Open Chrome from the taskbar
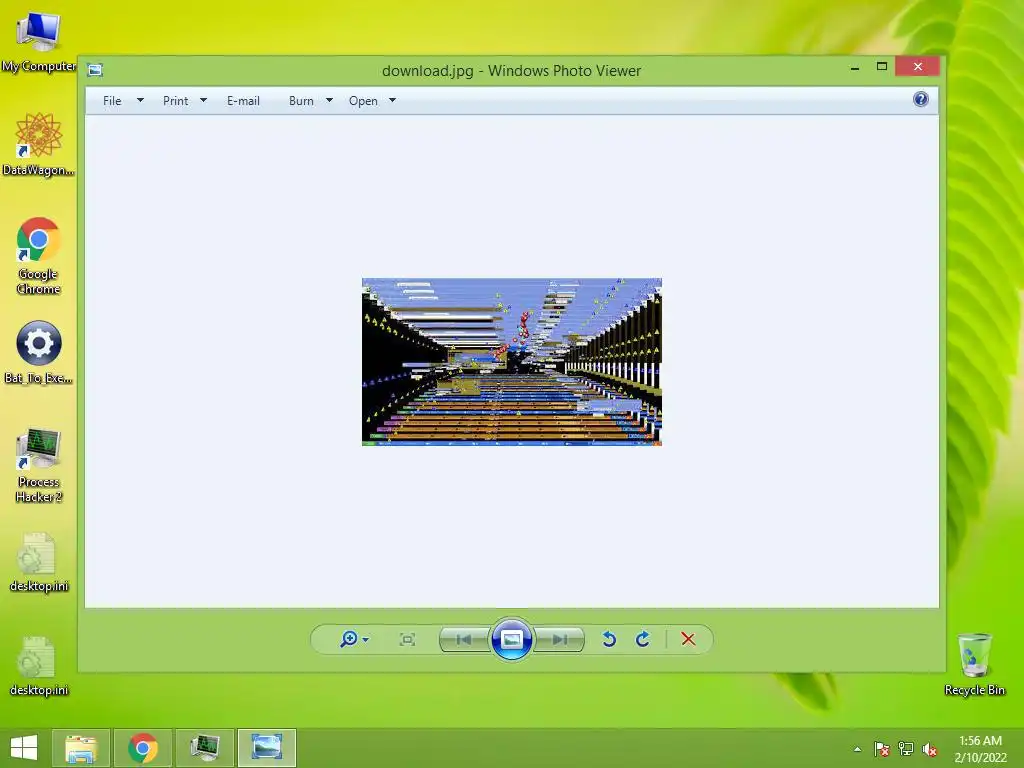1024x768 pixels. click(x=143, y=748)
